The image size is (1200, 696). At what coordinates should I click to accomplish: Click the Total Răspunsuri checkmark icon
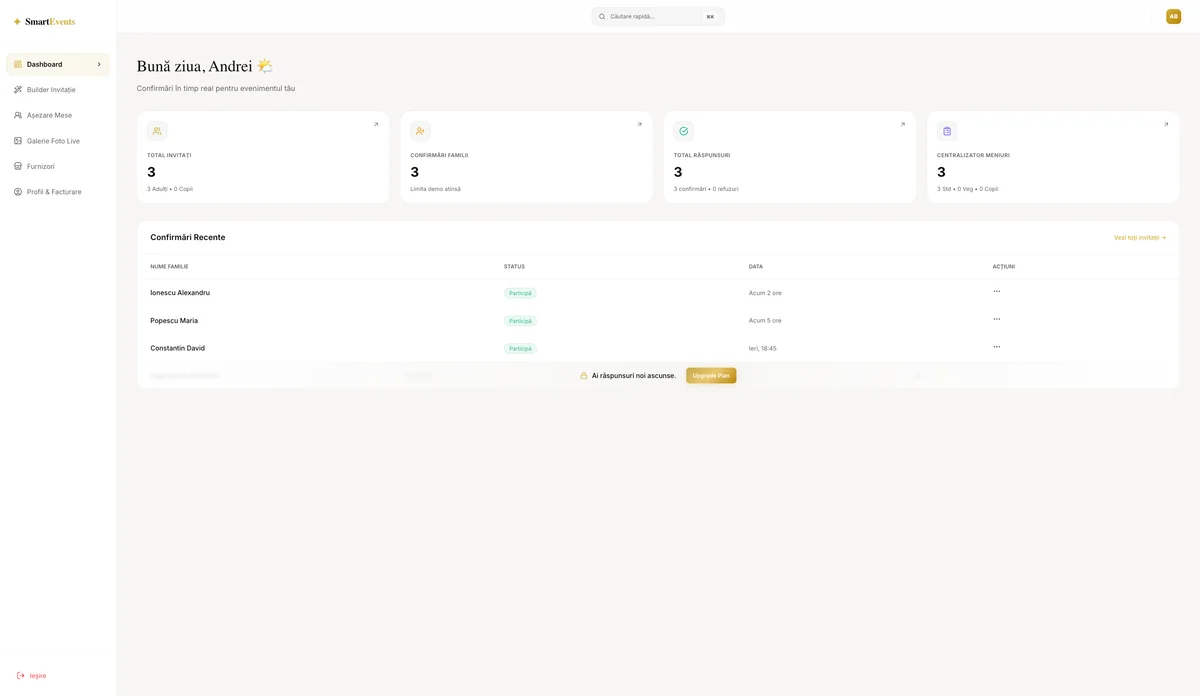tap(684, 131)
